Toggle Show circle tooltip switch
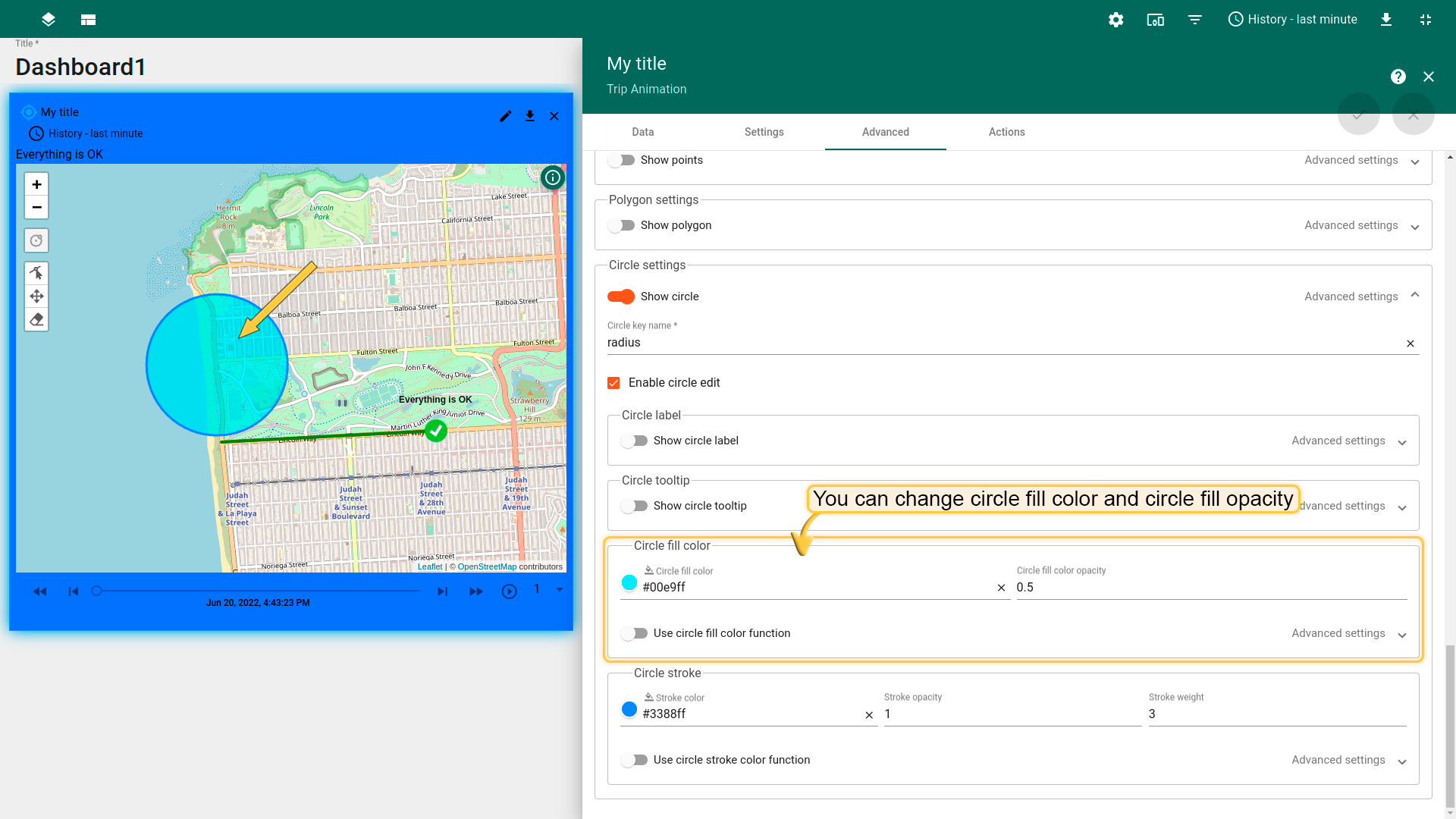This screenshot has width=1456, height=819. tap(634, 506)
